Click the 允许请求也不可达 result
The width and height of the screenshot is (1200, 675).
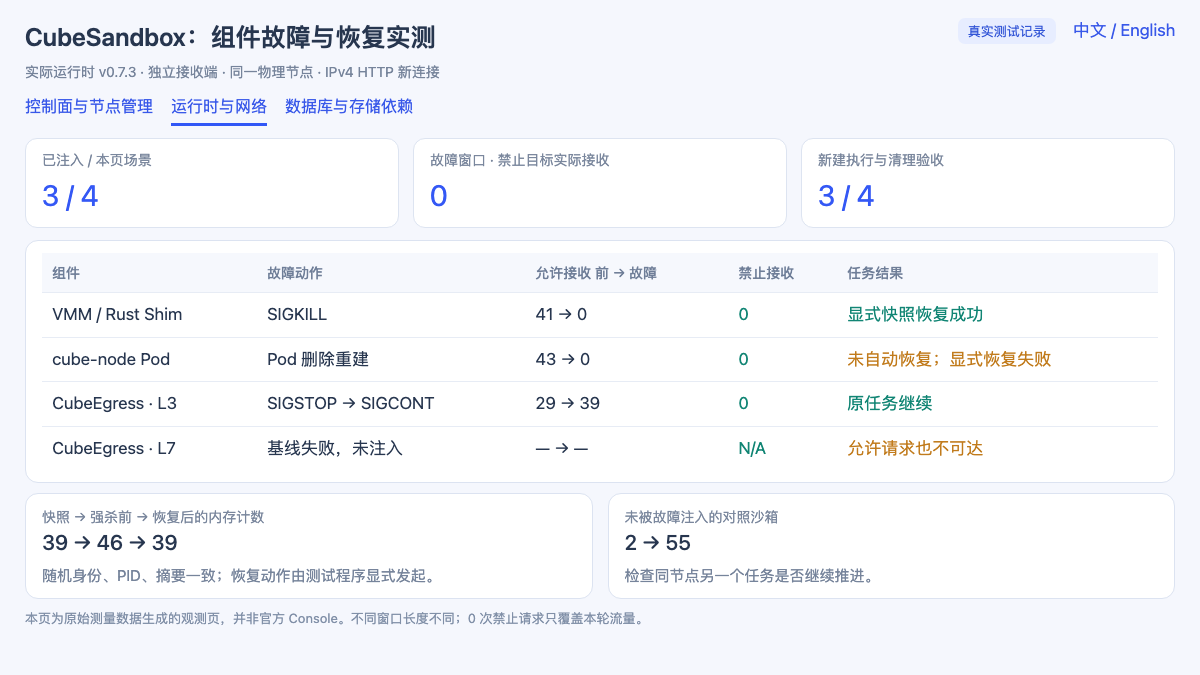click(x=915, y=448)
